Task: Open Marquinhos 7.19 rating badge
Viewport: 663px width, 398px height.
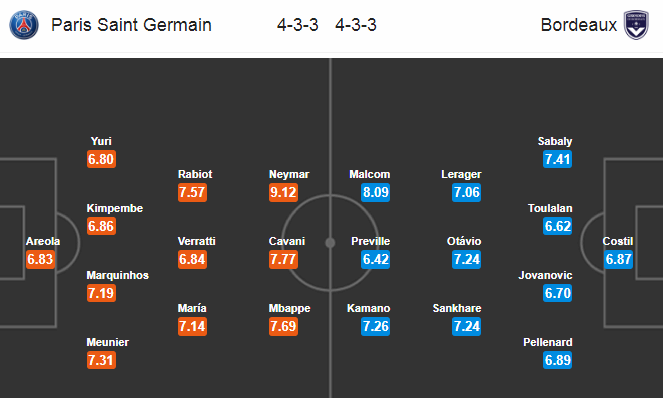Action: tap(101, 293)
